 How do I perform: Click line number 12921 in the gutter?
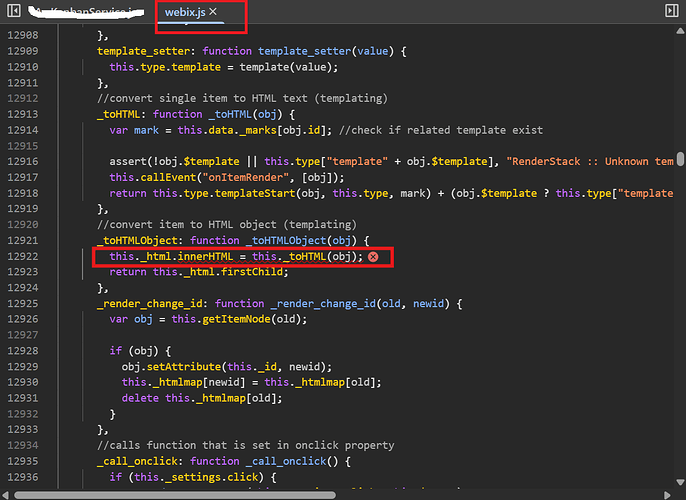point(23,241)
